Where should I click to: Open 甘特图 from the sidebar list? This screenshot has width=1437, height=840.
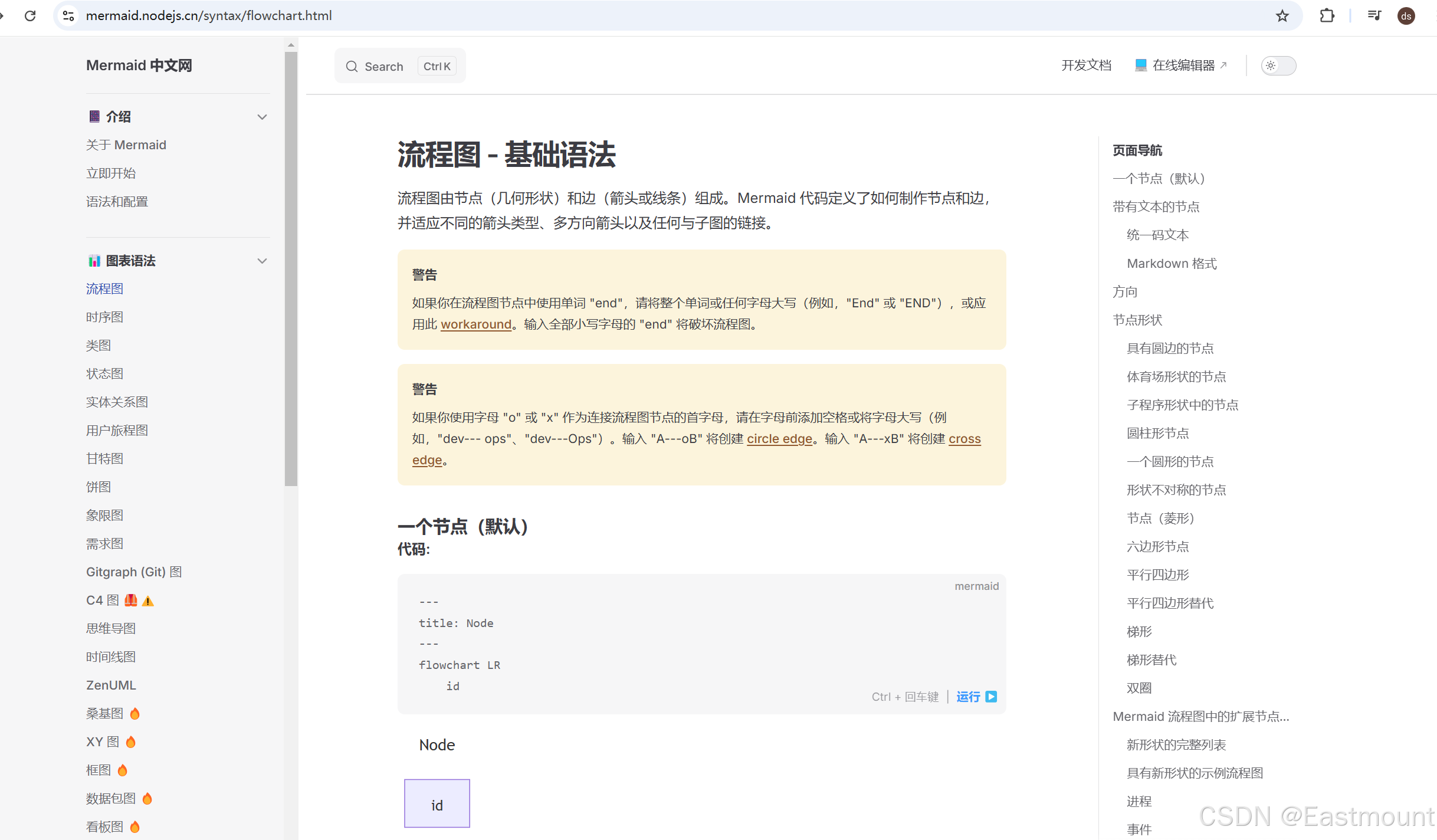pyautogui.click(x=104, y=459)
